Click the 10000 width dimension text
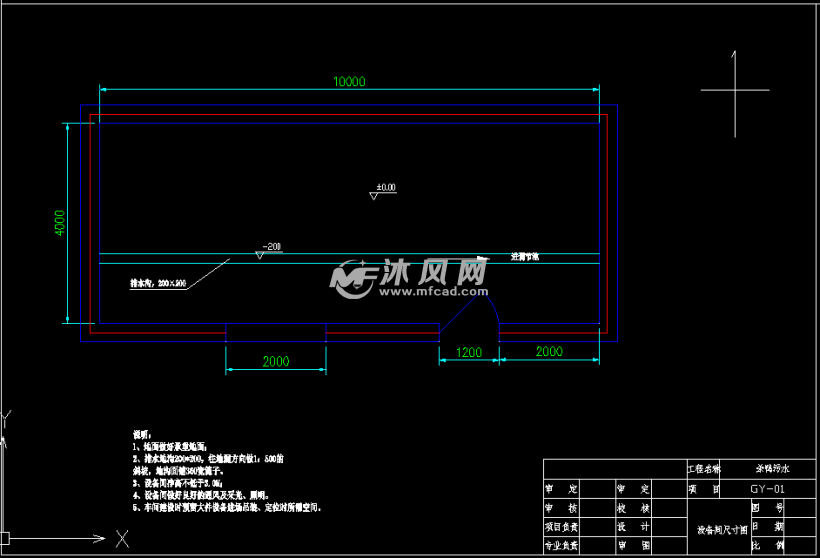The height and width of the screenshot is (558, 820). [x=349, y=82]
